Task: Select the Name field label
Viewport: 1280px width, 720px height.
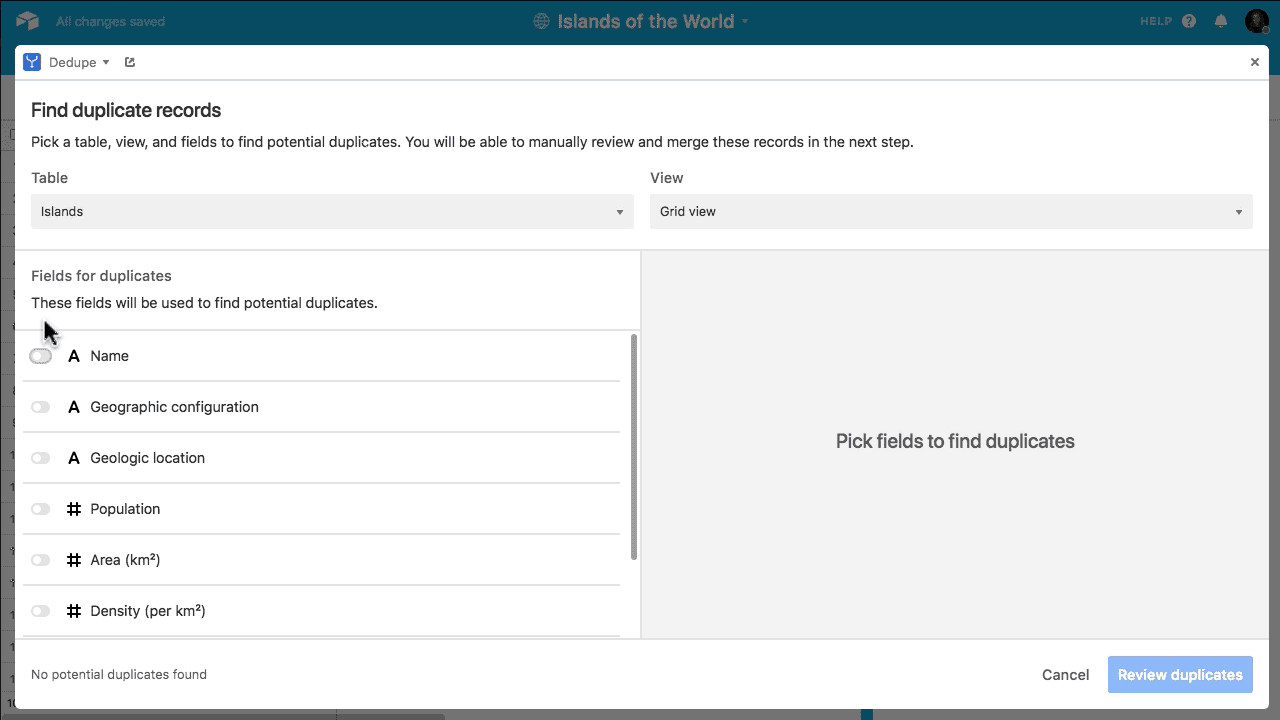Action: tap(109, 356)
